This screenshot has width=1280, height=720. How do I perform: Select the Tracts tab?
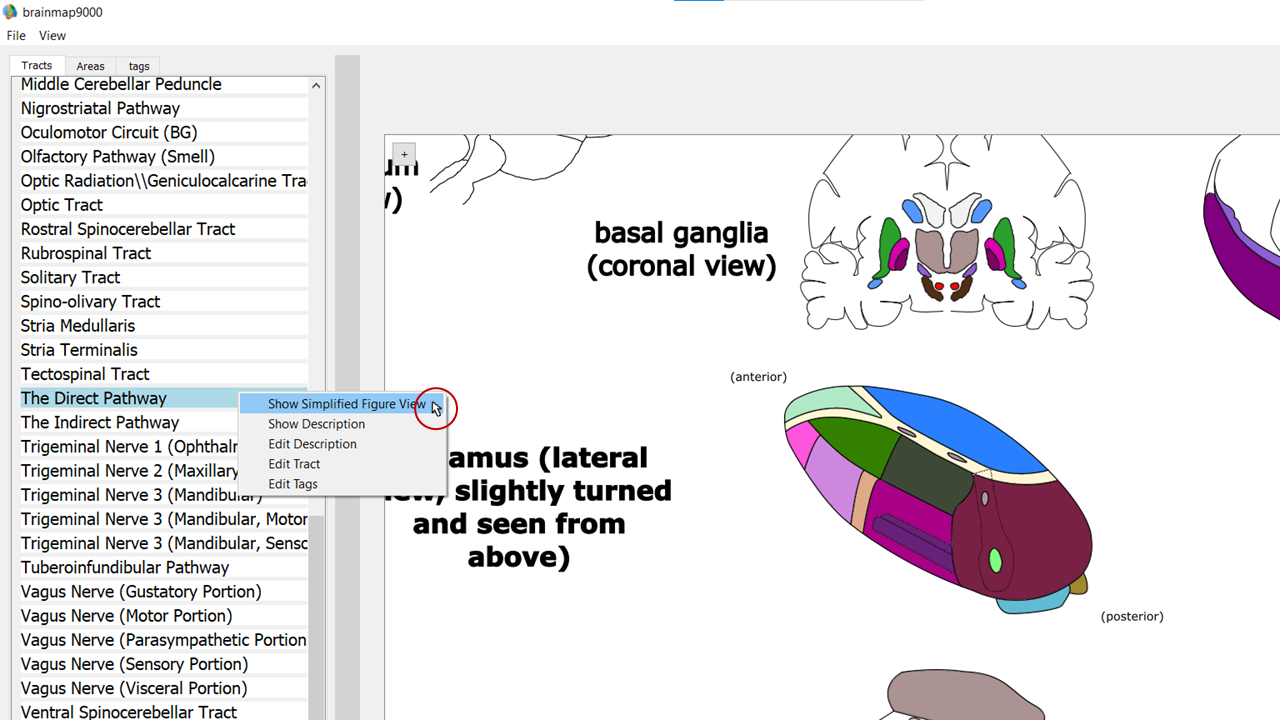pos(37,66)
